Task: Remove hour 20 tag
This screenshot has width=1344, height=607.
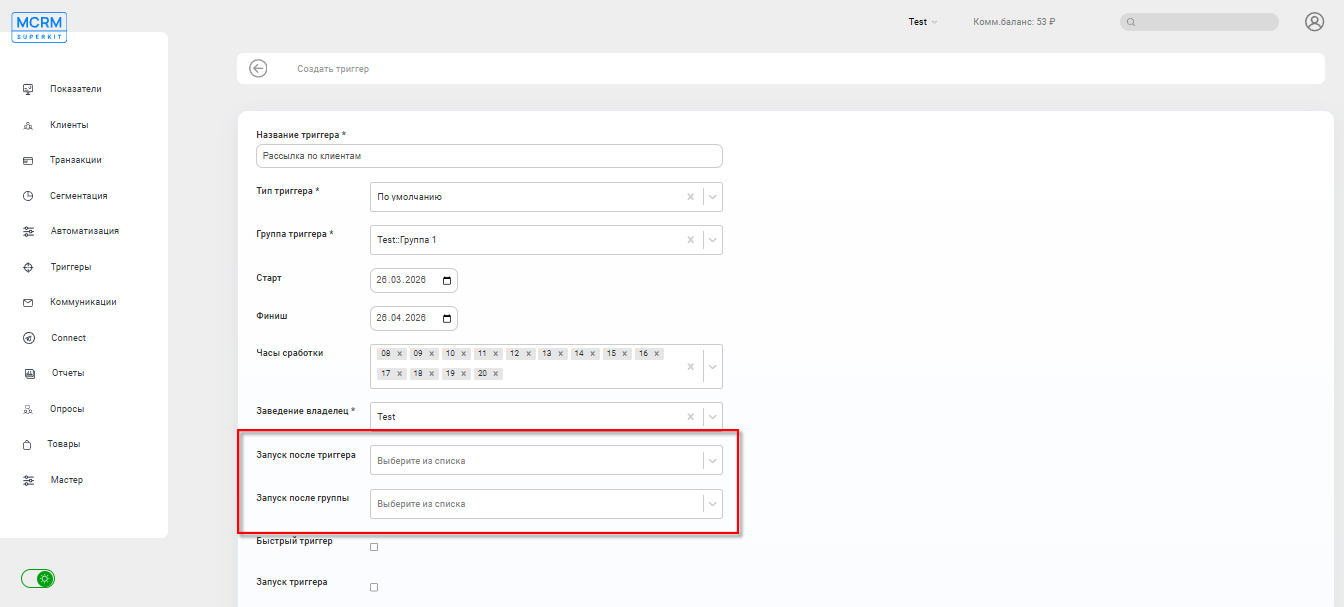Action: (x=495, y=374)
